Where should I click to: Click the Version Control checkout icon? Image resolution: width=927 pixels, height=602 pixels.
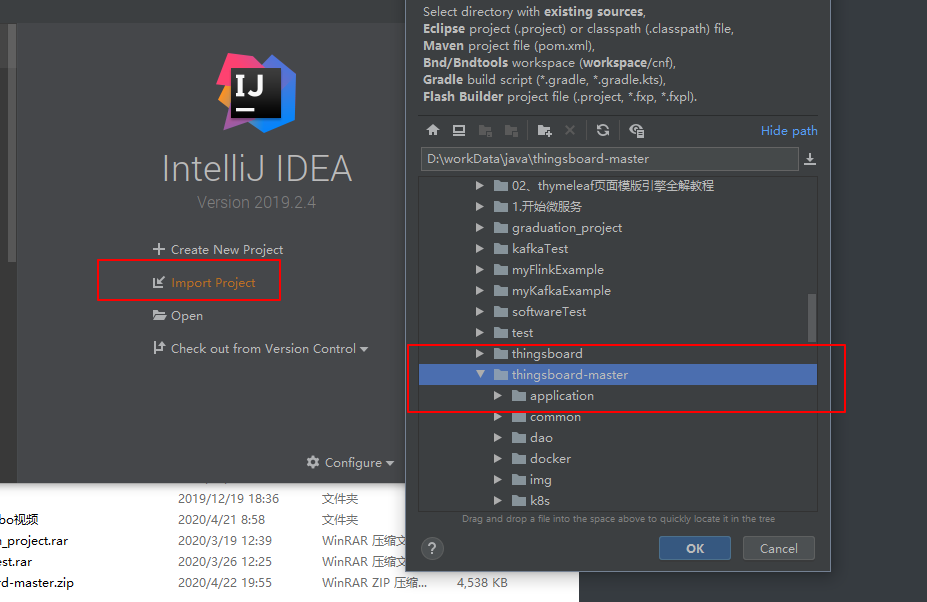coord(158,348)
